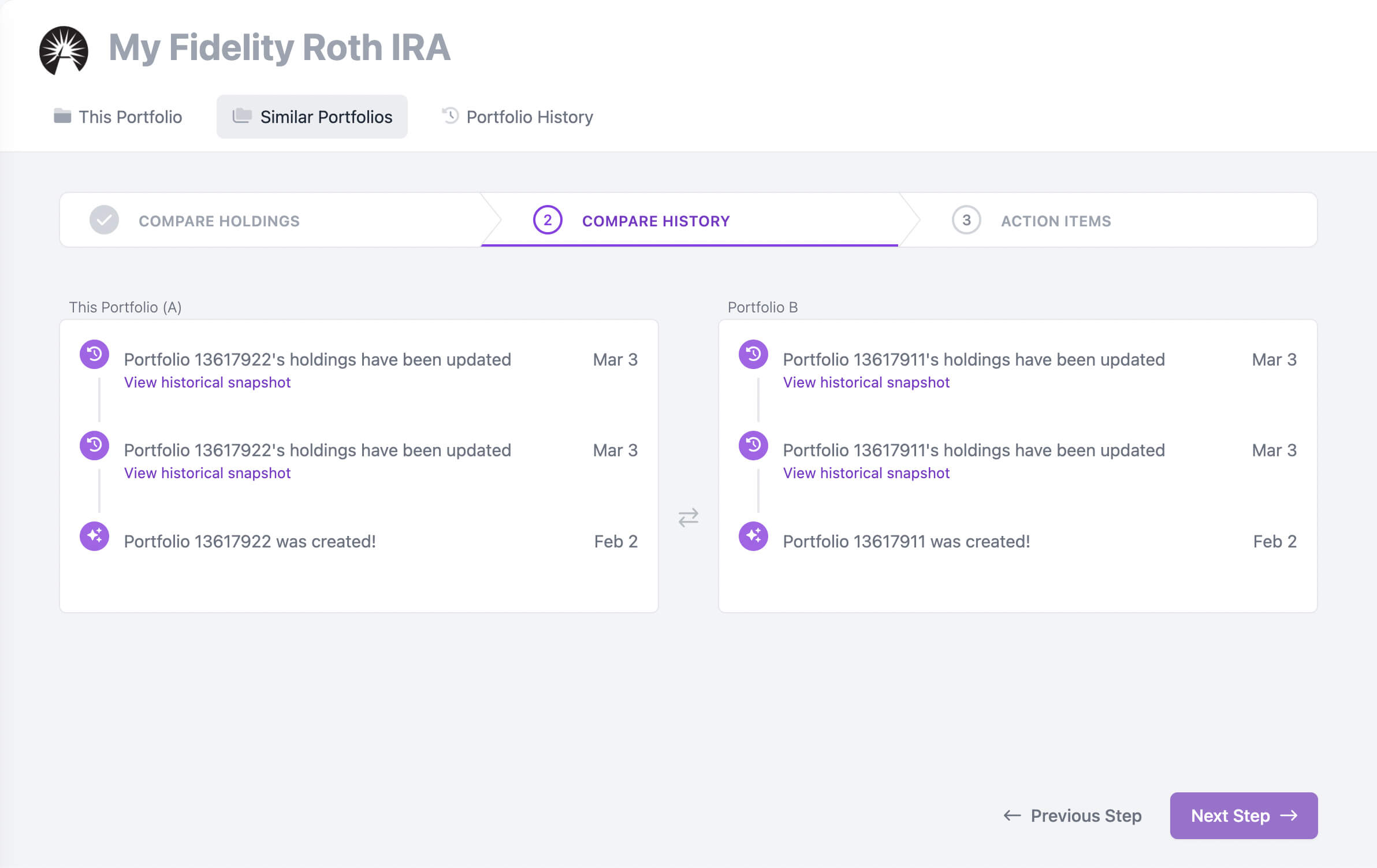This screenshot has width=1377, height=868.
Task: Click the Fidelity starburst logo
Action: coord(64,50)
